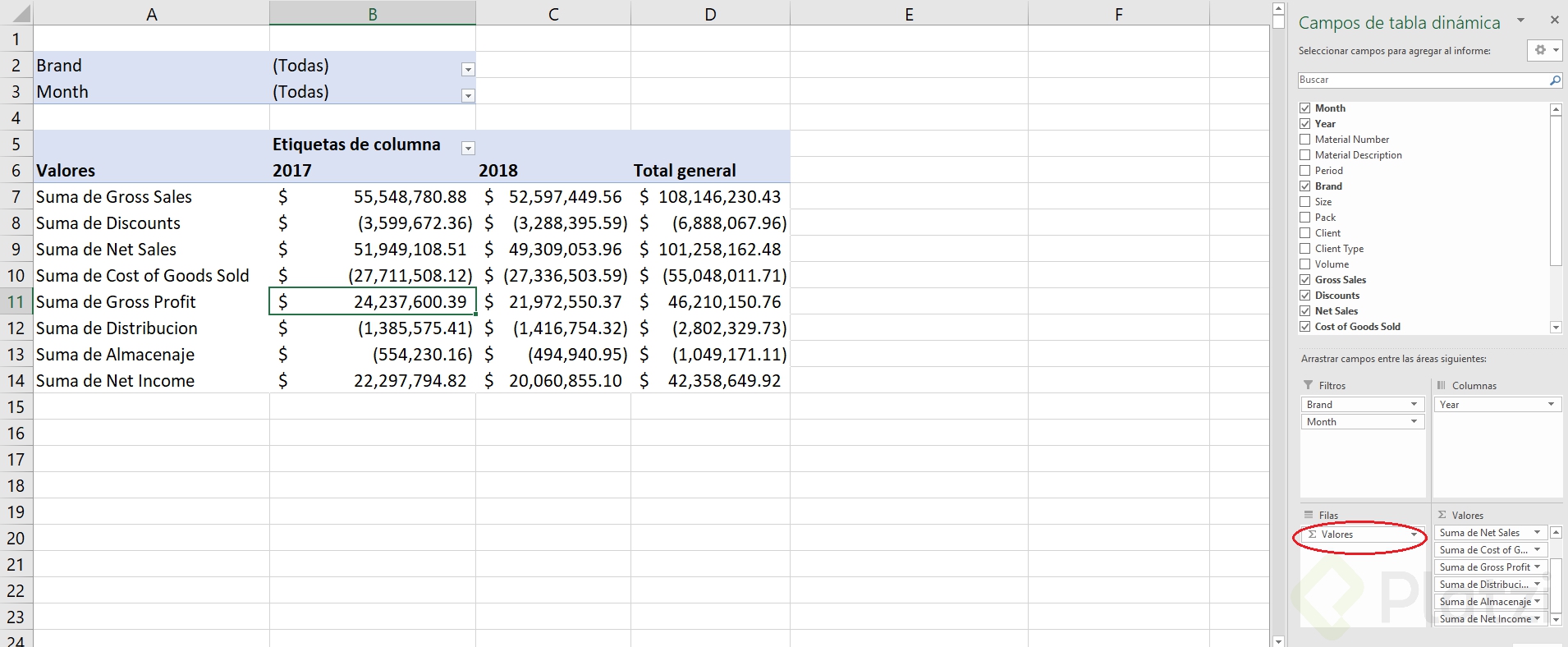Open the Etiquetas de columna filter dropdown
The image size is (1568, 647).
click(468, 149)
